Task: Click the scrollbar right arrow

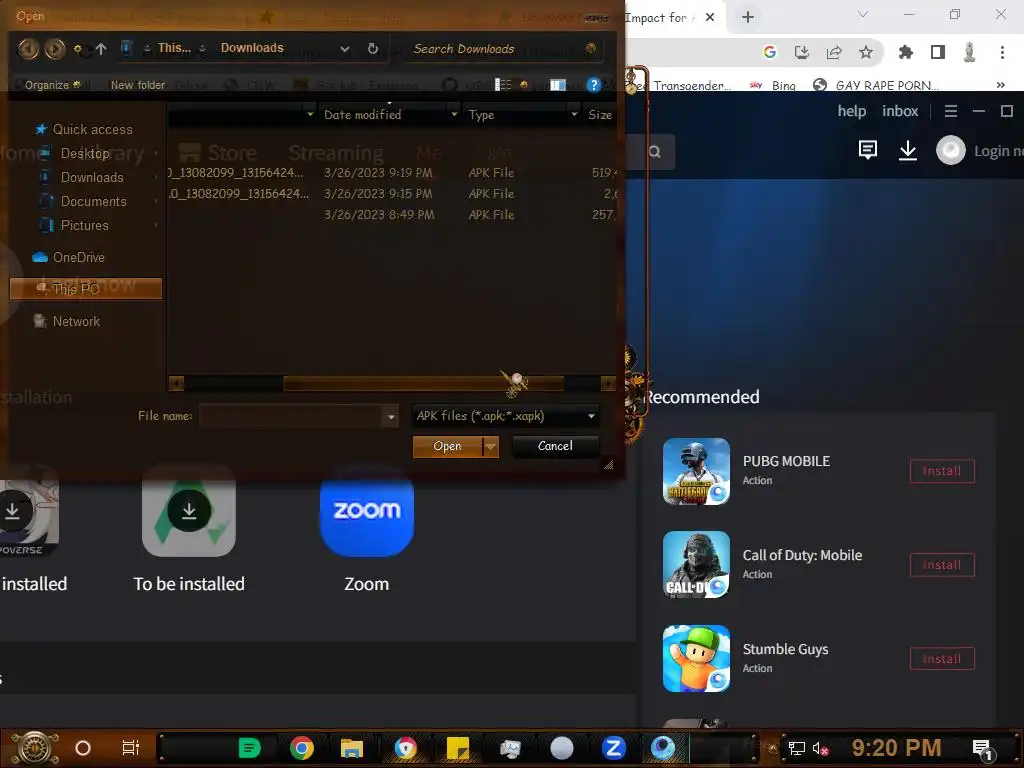Action: click(608, 383)
